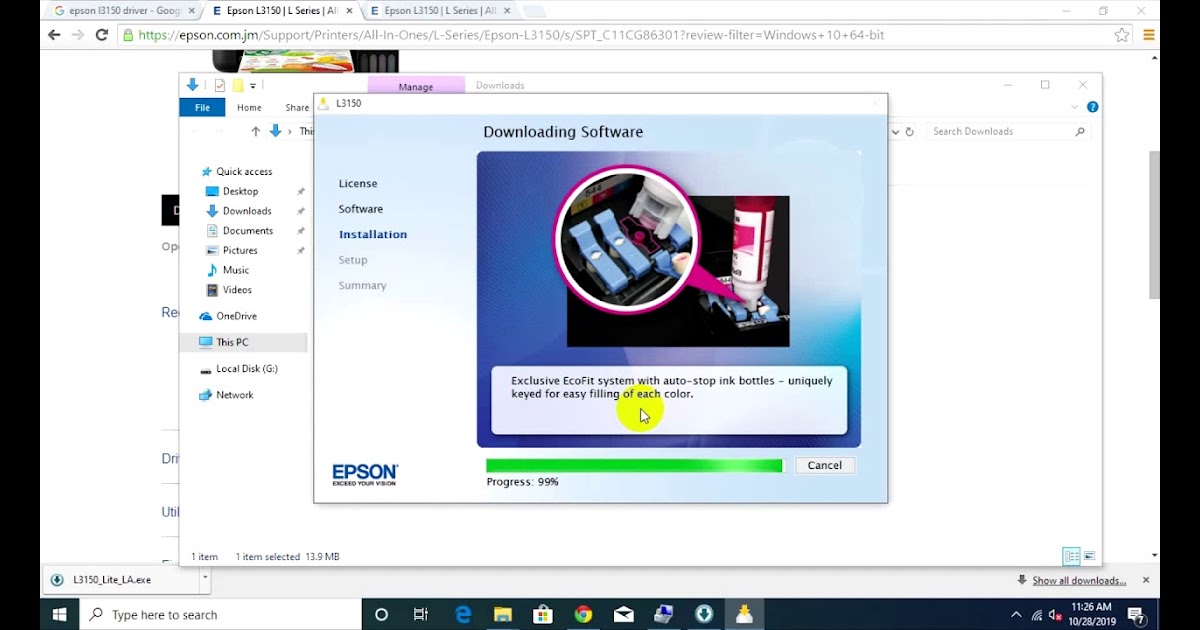Open the Home ribbon tab
The width and height of the screenshot is (1200, 630).
pyautogui.click(x=249, y=108)
